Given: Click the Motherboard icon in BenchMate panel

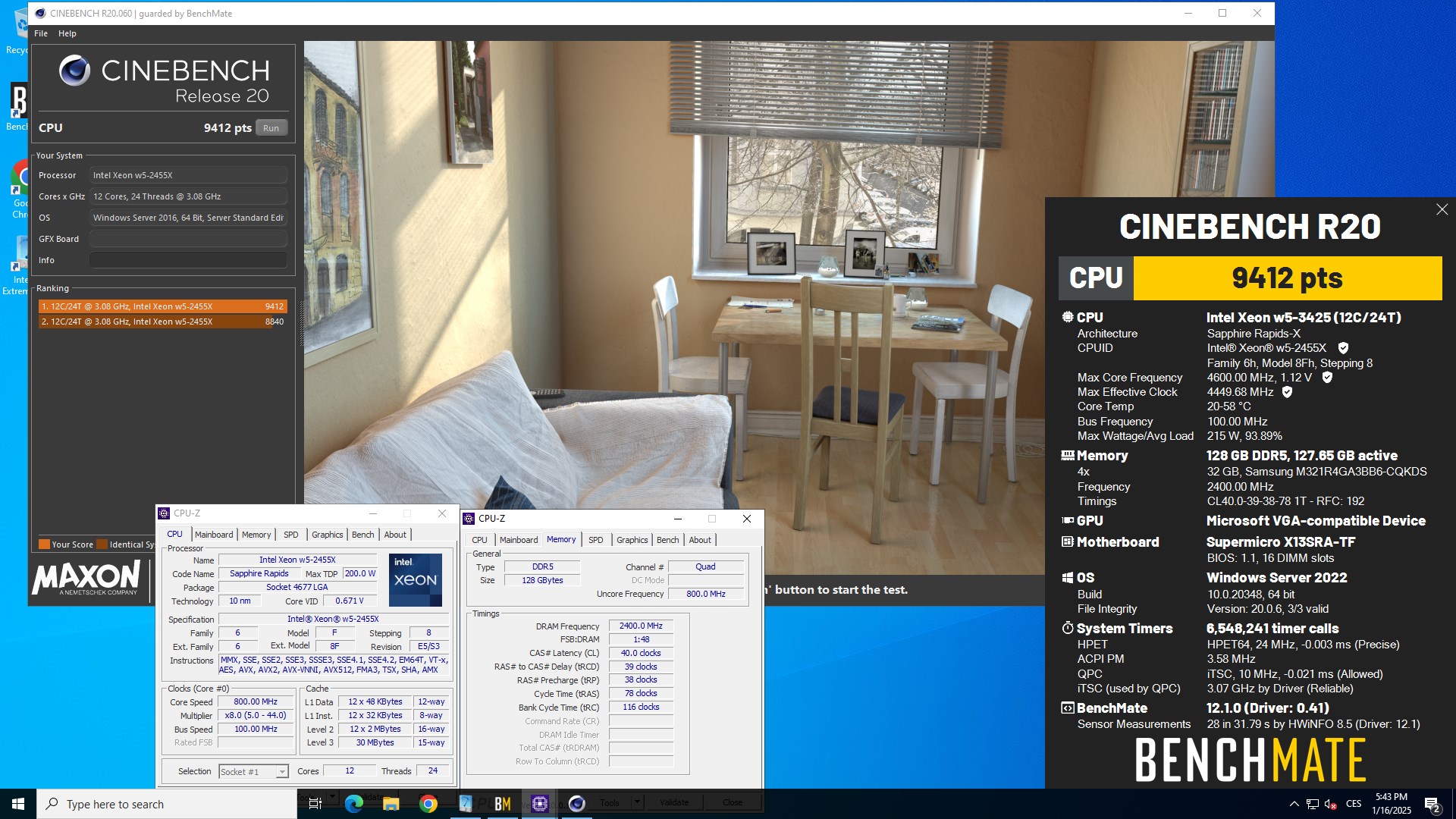Looking at the screenshot, I should (x=1068, y=542).
